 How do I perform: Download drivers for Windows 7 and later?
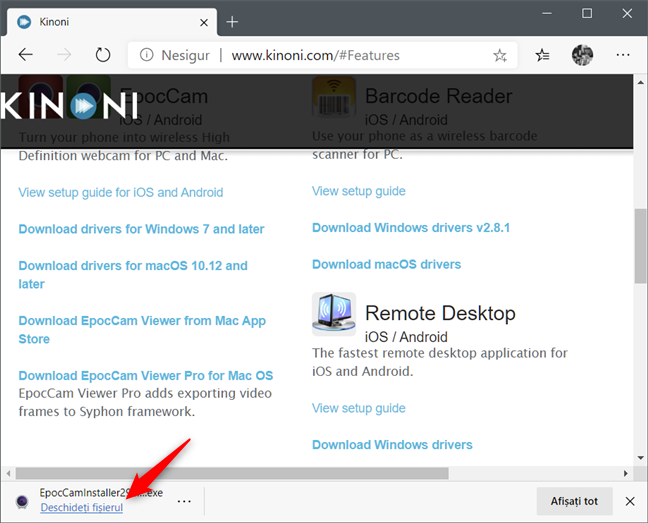pyautogui.click(x=141, y=229)
